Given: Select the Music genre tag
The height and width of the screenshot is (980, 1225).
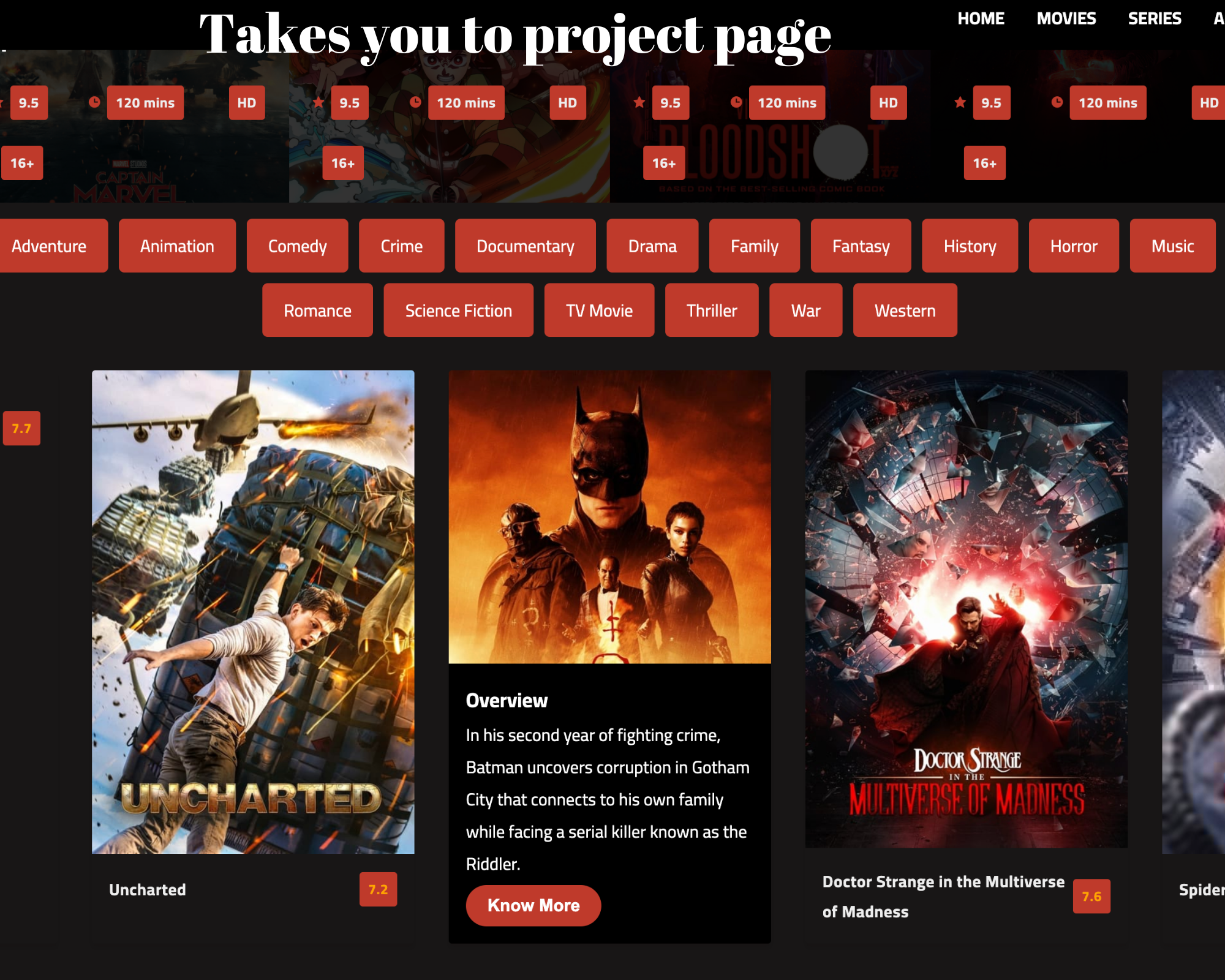Looking at the screenshot, I should pos(1172,246).
